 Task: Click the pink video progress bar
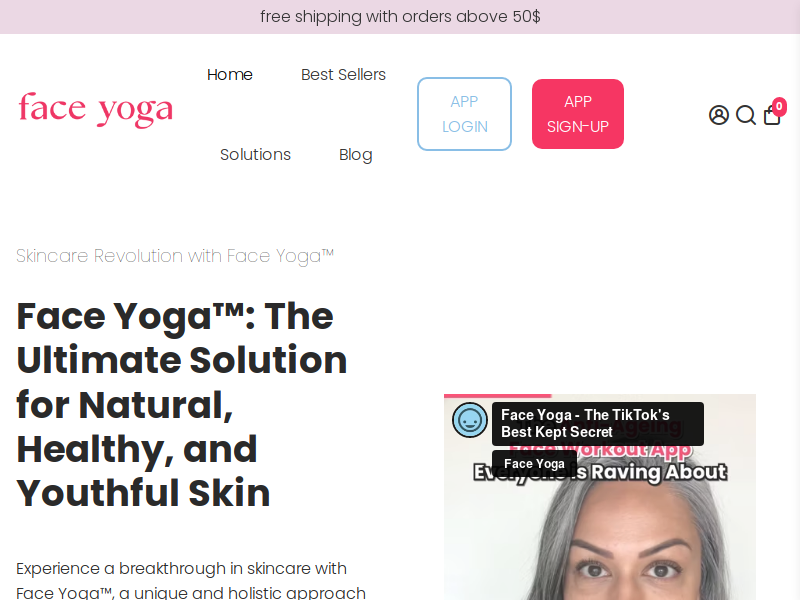tap(497, 396)
